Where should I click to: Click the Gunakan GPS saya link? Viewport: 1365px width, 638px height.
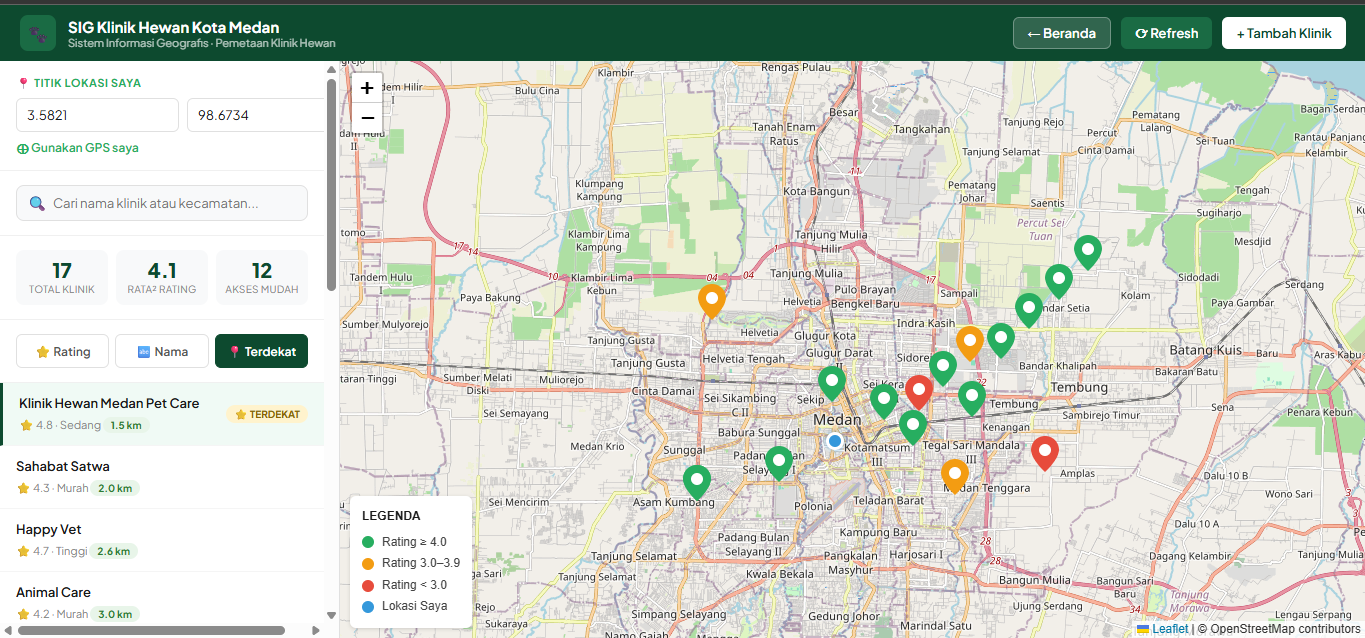pos(78,148)
